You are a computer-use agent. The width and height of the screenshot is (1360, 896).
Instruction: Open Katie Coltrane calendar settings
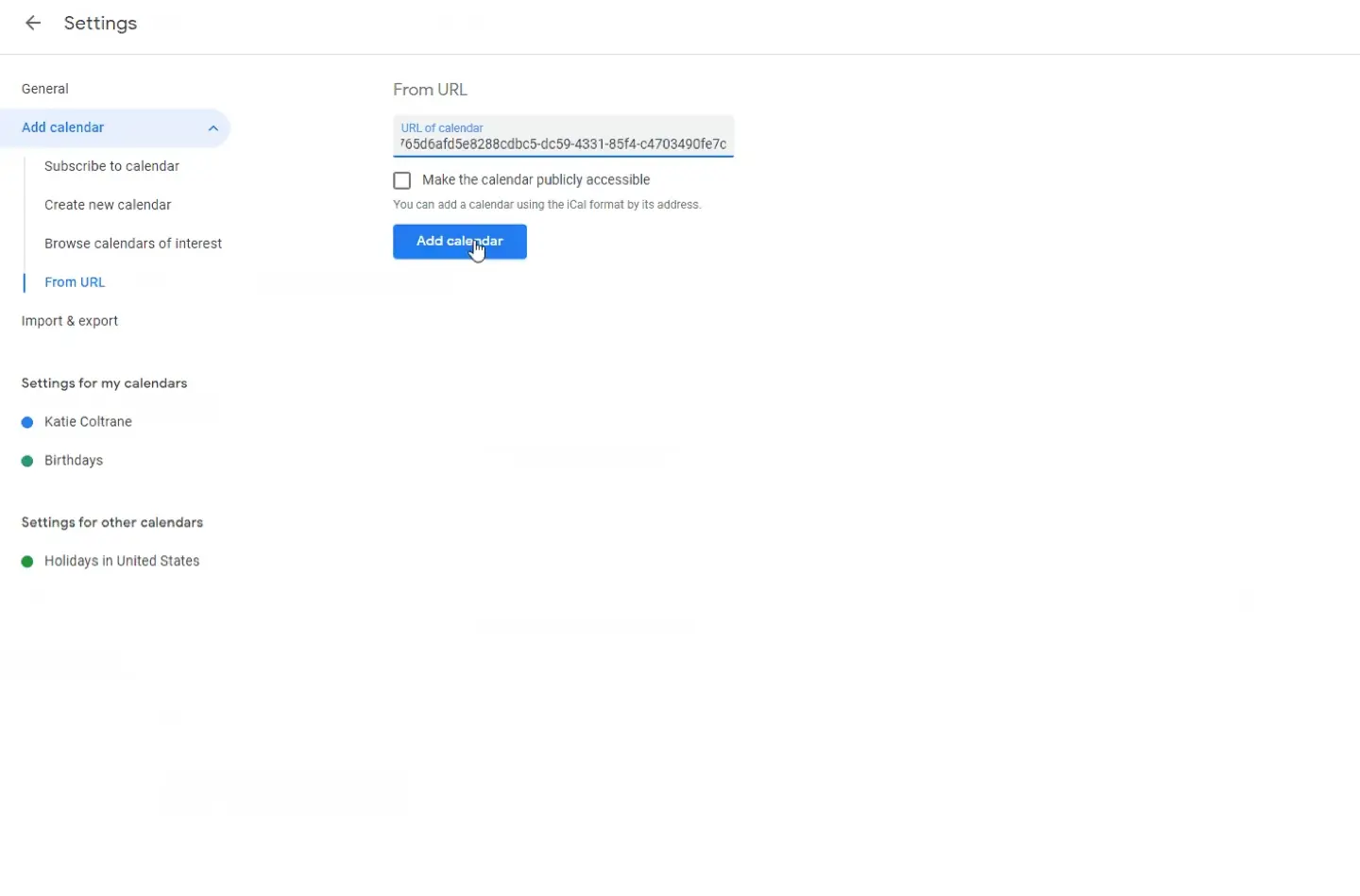pos(88,422)
